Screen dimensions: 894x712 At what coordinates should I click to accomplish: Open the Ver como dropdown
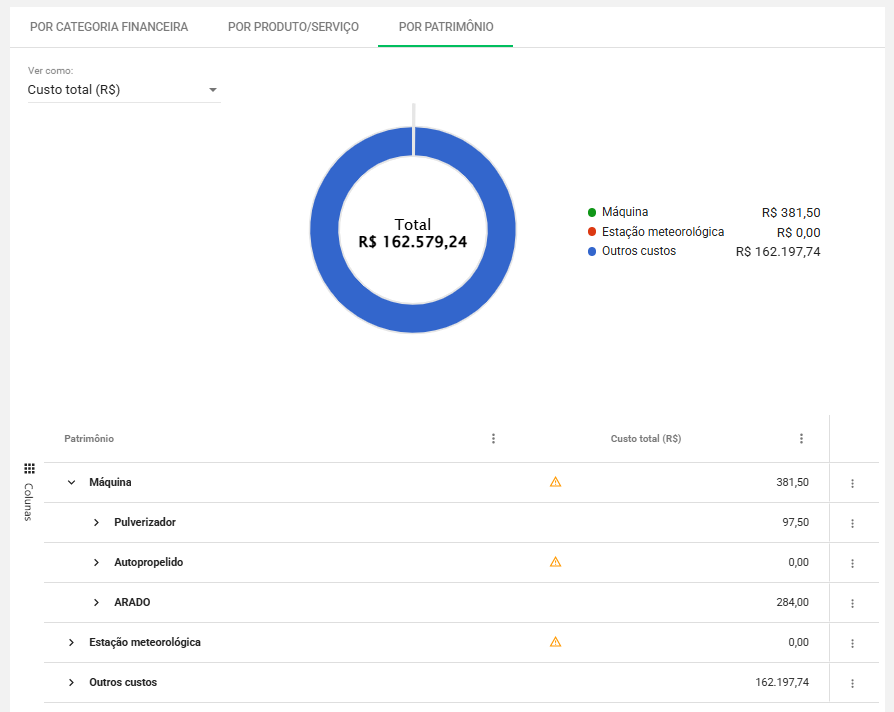[123, 90]
